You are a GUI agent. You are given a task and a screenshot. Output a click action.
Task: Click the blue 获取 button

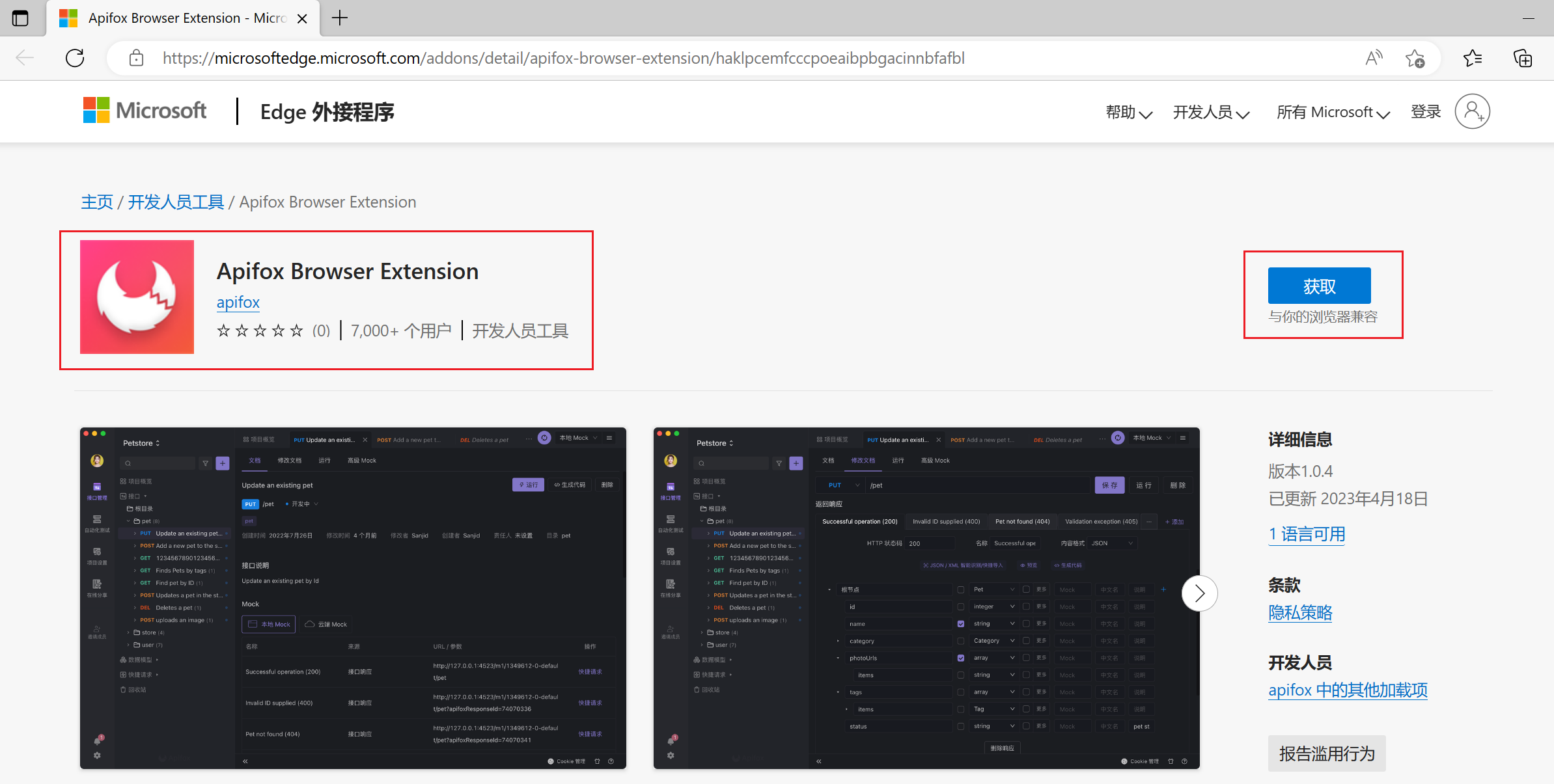[1319, 286]
